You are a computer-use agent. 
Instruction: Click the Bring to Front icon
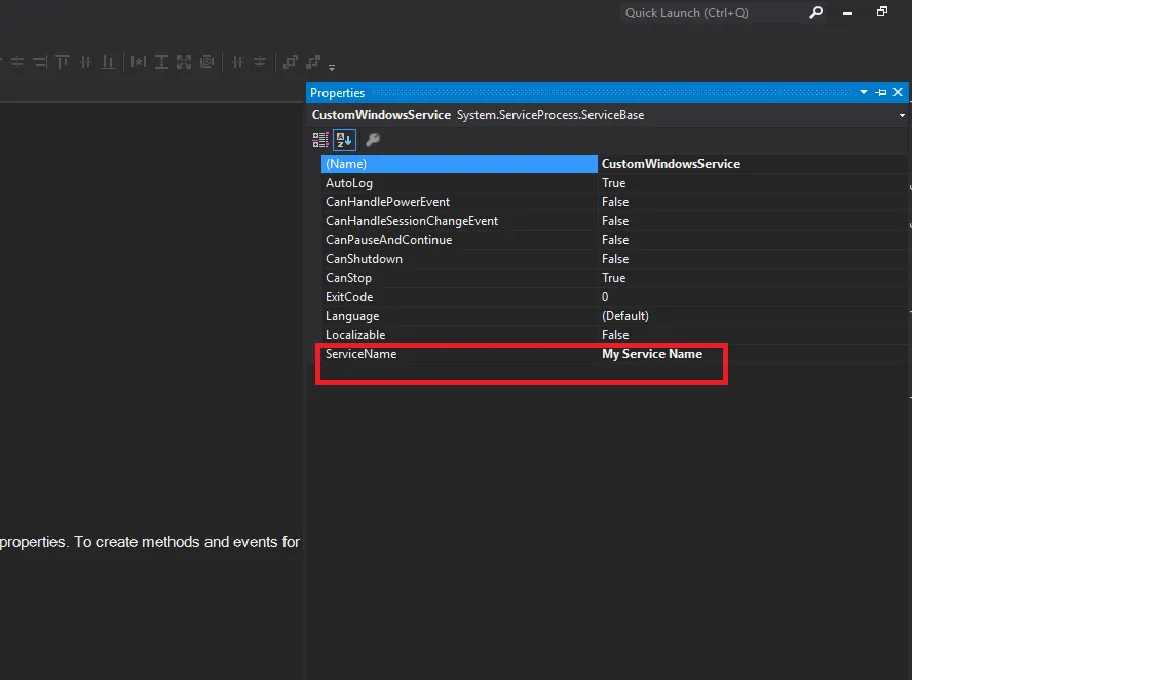(290, 62)
